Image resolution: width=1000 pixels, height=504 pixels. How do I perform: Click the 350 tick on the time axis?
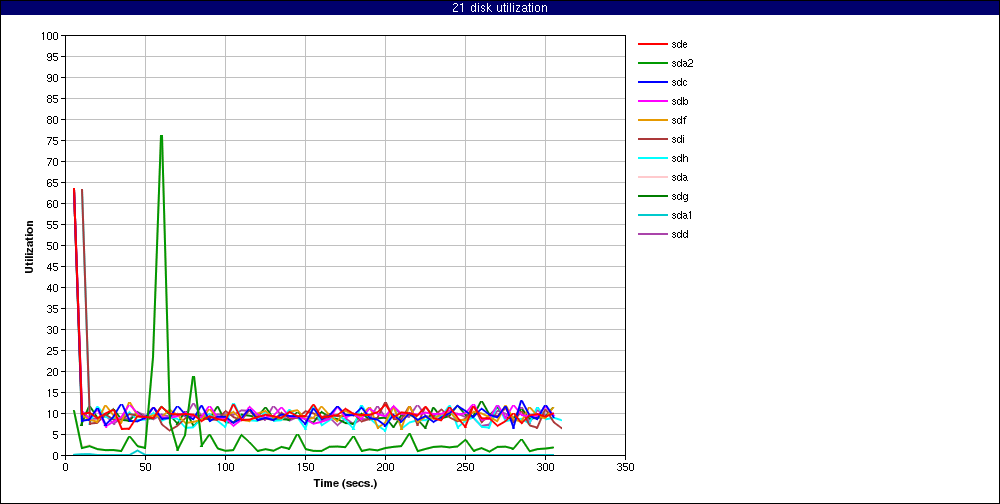[626, 468]
